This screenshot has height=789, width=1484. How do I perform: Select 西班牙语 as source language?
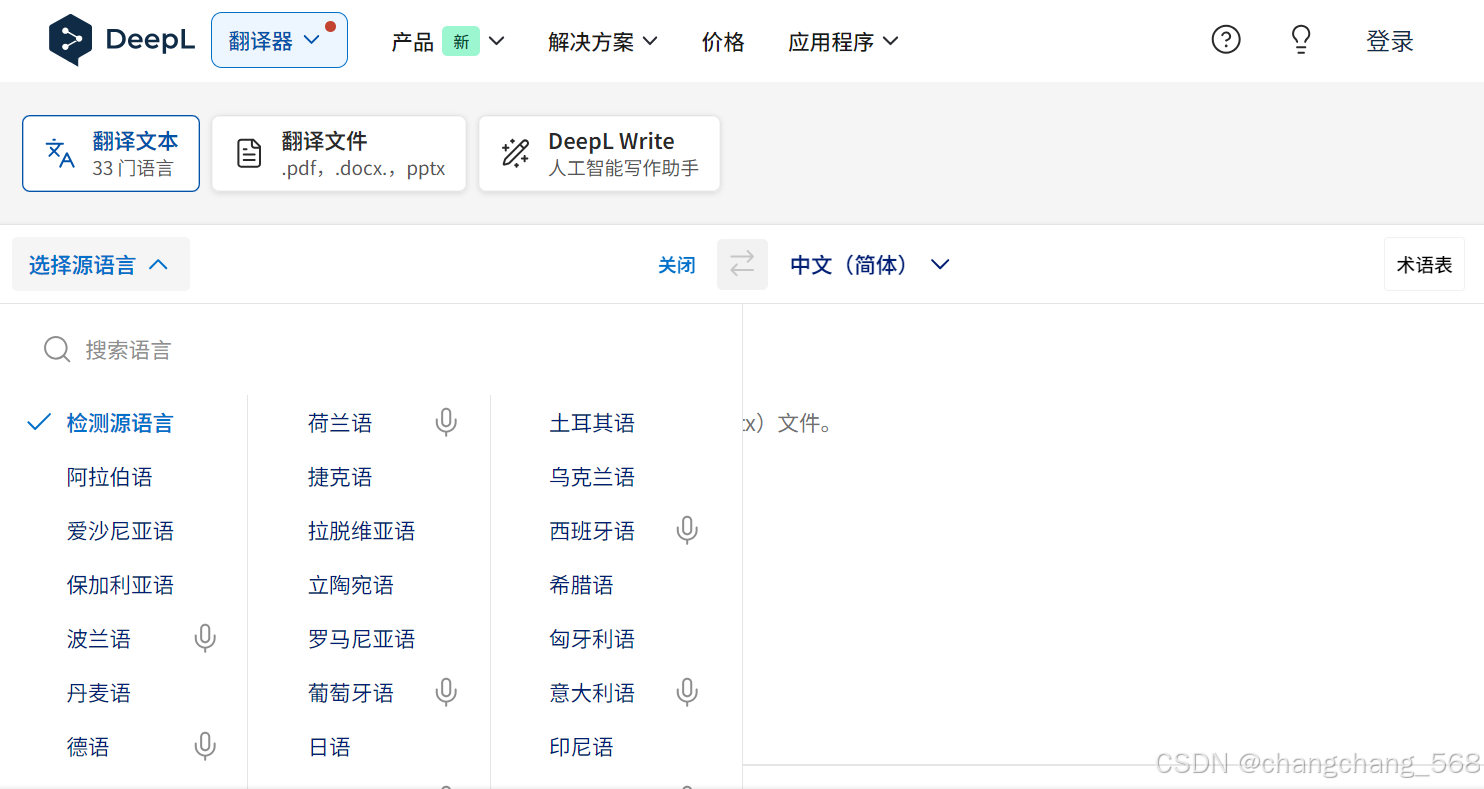coord(592,531)
